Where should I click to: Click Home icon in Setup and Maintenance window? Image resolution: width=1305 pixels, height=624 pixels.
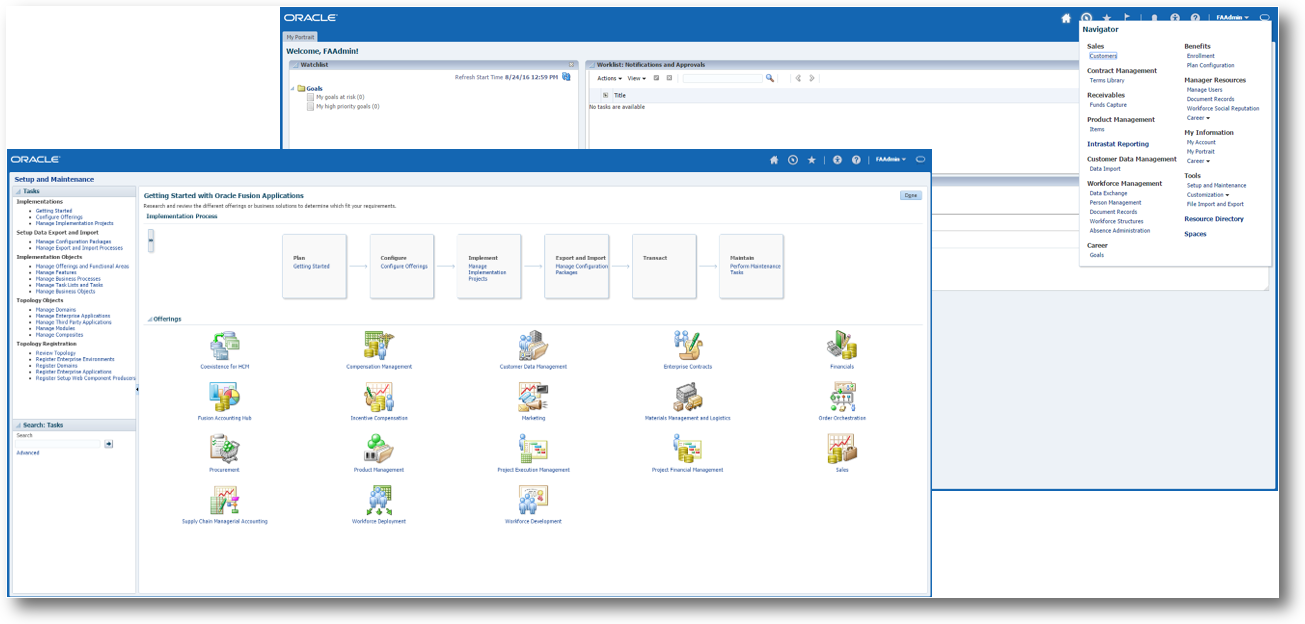point(773,159)
